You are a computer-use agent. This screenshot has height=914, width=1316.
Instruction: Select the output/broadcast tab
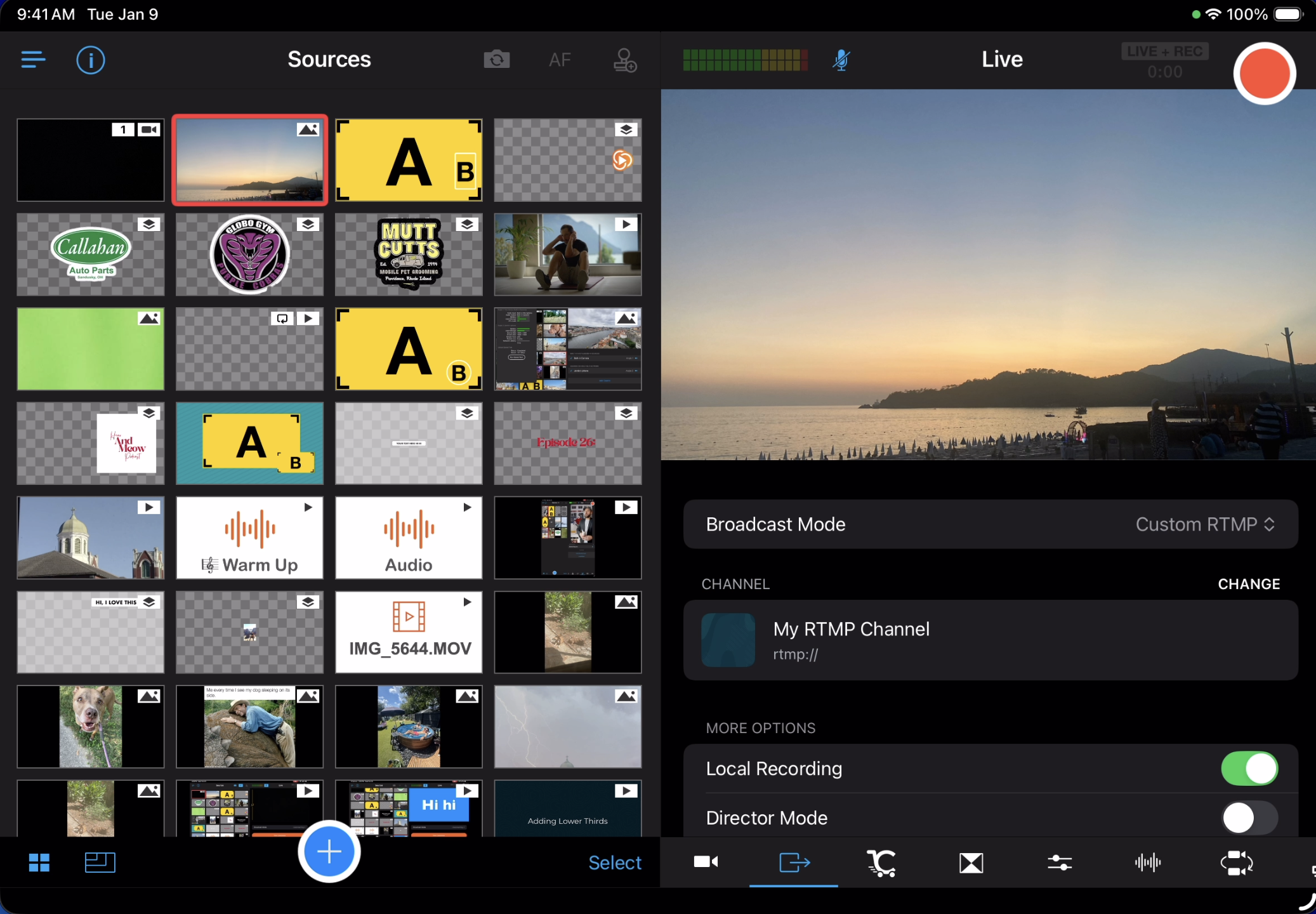point(794,862)
